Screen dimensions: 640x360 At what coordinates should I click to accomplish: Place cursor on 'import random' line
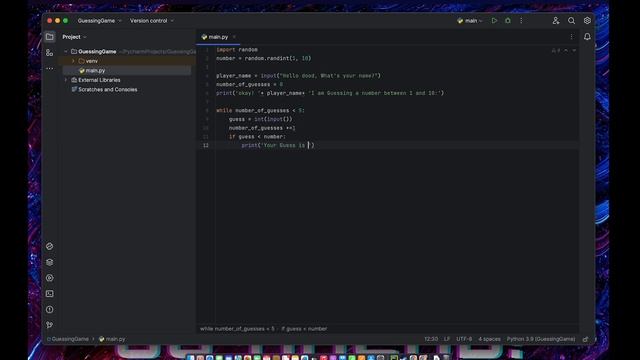237,50
